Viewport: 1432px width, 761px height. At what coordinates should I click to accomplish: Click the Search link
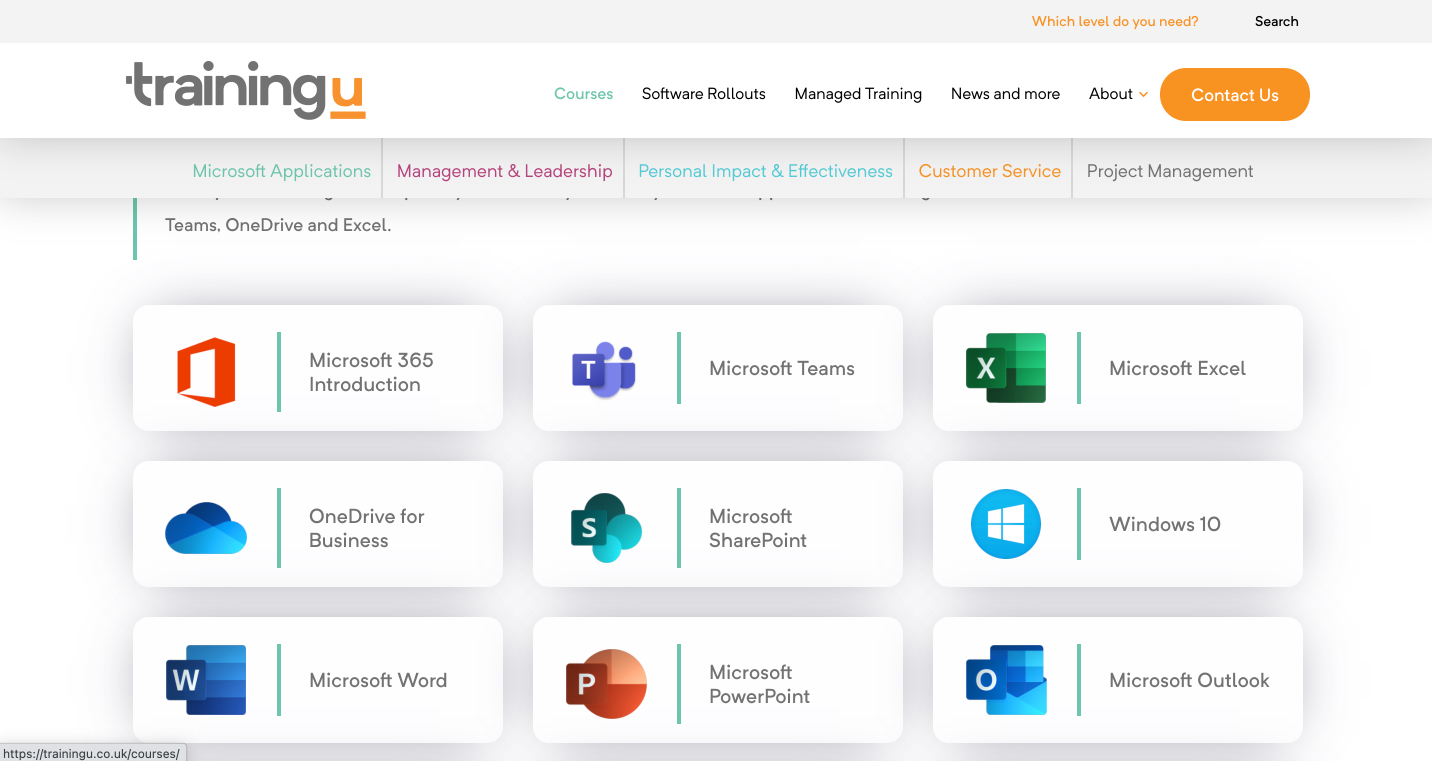click(x=1277, y=21)
